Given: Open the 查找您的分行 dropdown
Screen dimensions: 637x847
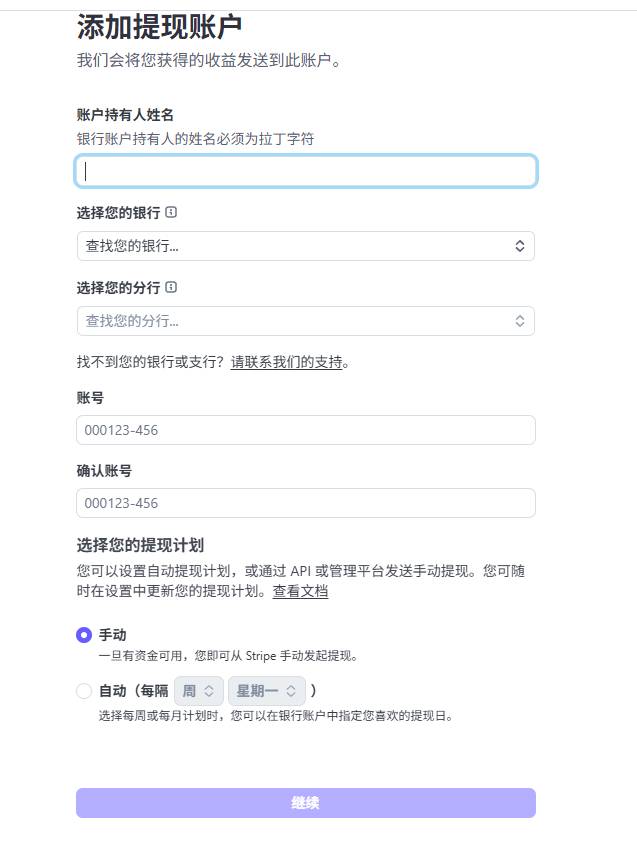Looking at the screenshot, I should 305,321.
